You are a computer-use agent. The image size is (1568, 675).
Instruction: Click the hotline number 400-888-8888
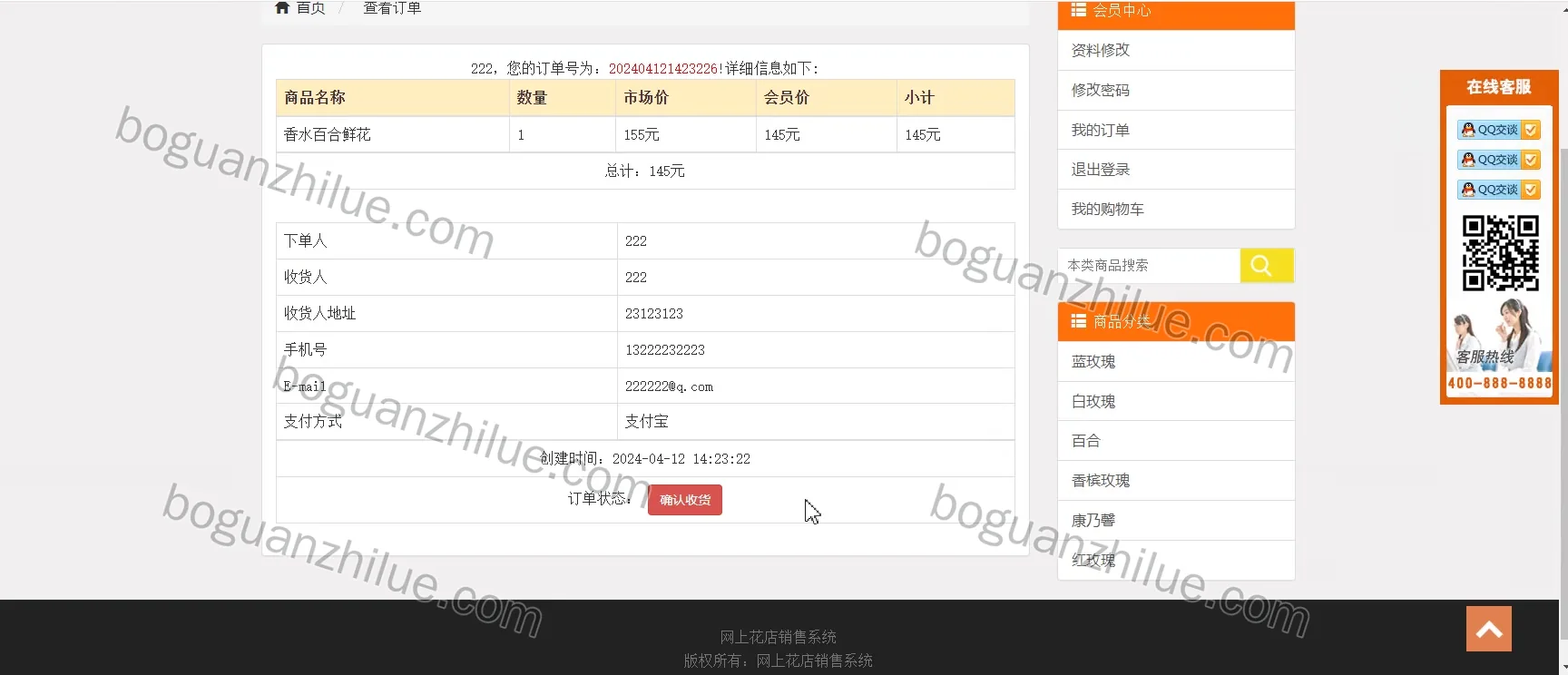[1499, 383]
